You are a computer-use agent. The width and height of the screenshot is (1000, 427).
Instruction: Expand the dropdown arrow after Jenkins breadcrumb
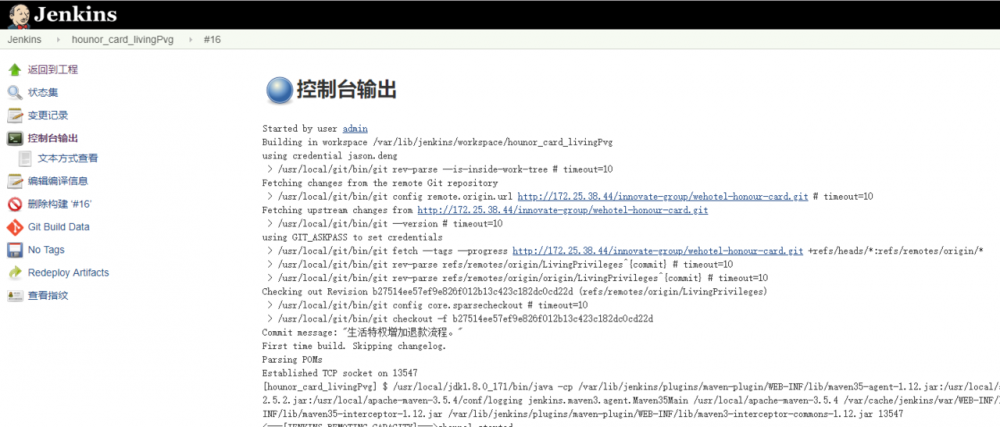[x=57, y=40]
